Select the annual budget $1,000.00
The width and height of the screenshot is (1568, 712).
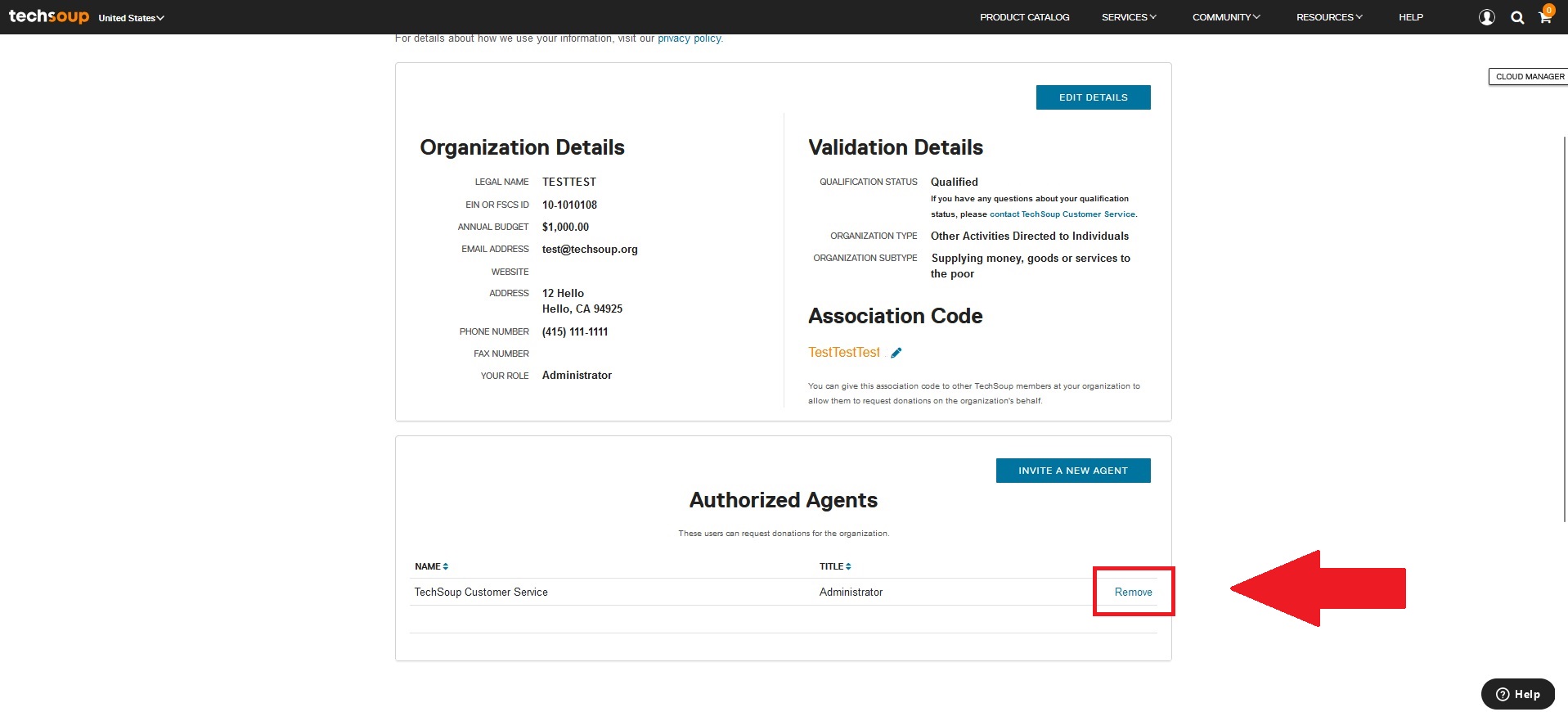[565, 227]
